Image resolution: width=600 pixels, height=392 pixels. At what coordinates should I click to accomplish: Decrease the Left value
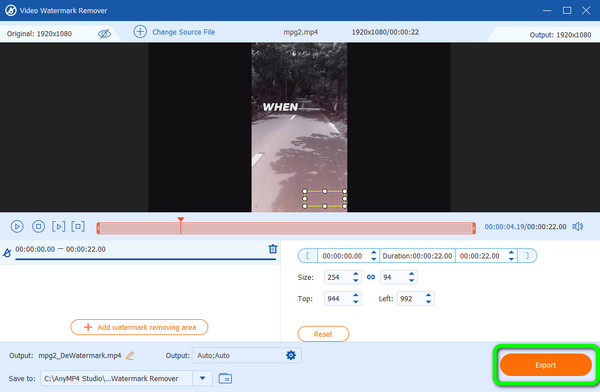pyautogui.click(x=429, y=302)
